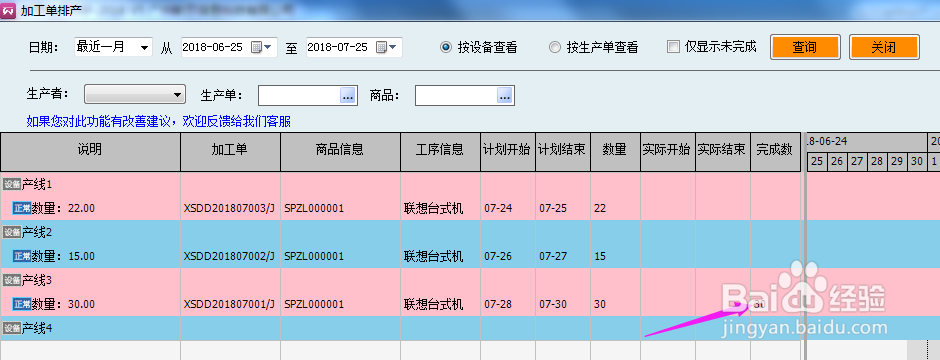Click SPZL000001 in the 产线2 row

(x=314, y=256)
